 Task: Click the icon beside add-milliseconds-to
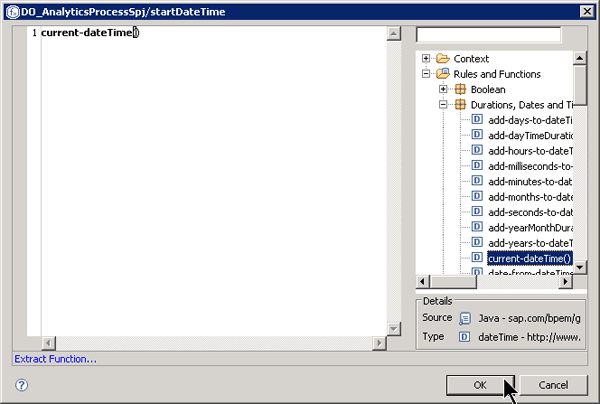pos(477,165)
